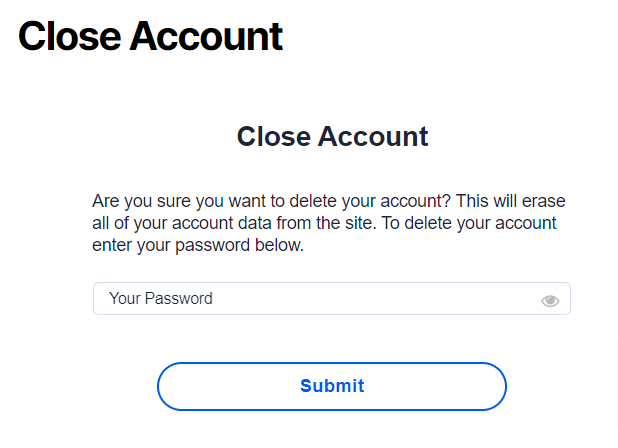618x448 pixels.
Task: Click the word "Account" in the page title
Action: point(206,36)
